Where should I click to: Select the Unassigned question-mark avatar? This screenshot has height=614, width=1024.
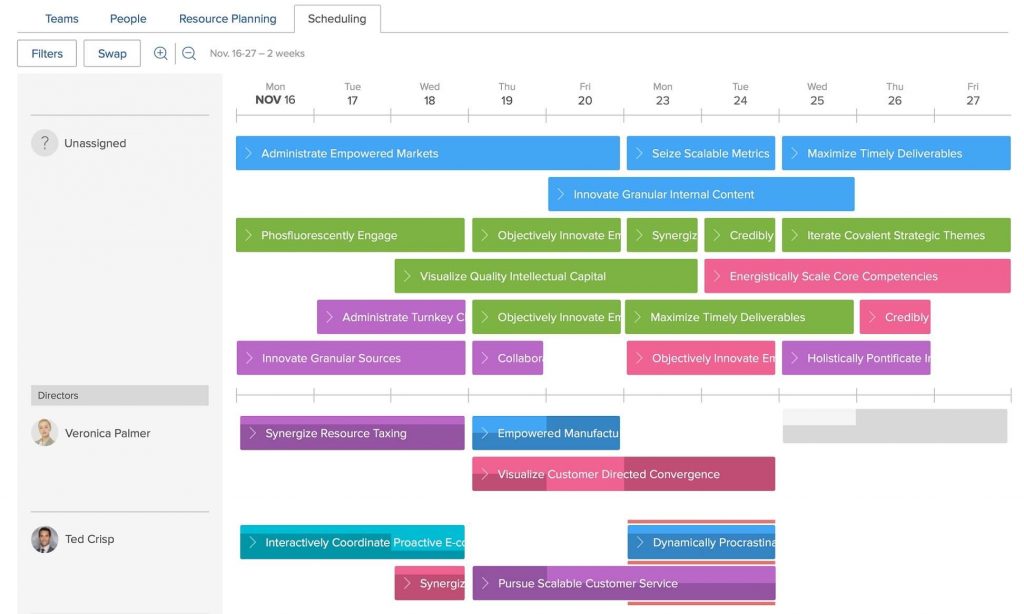click(45, 143)
